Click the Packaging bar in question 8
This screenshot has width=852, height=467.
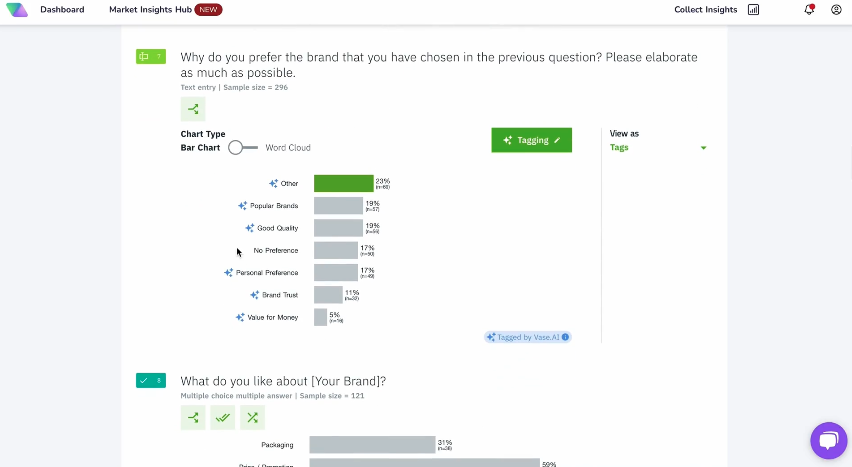tap(372, 445)
